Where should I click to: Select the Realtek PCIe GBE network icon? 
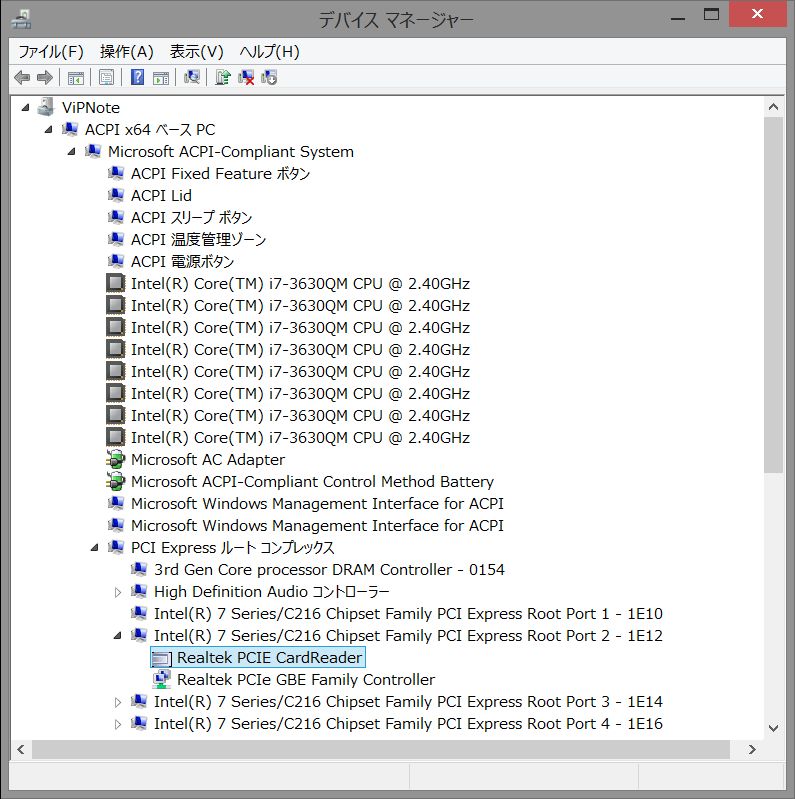coord(162,679)
